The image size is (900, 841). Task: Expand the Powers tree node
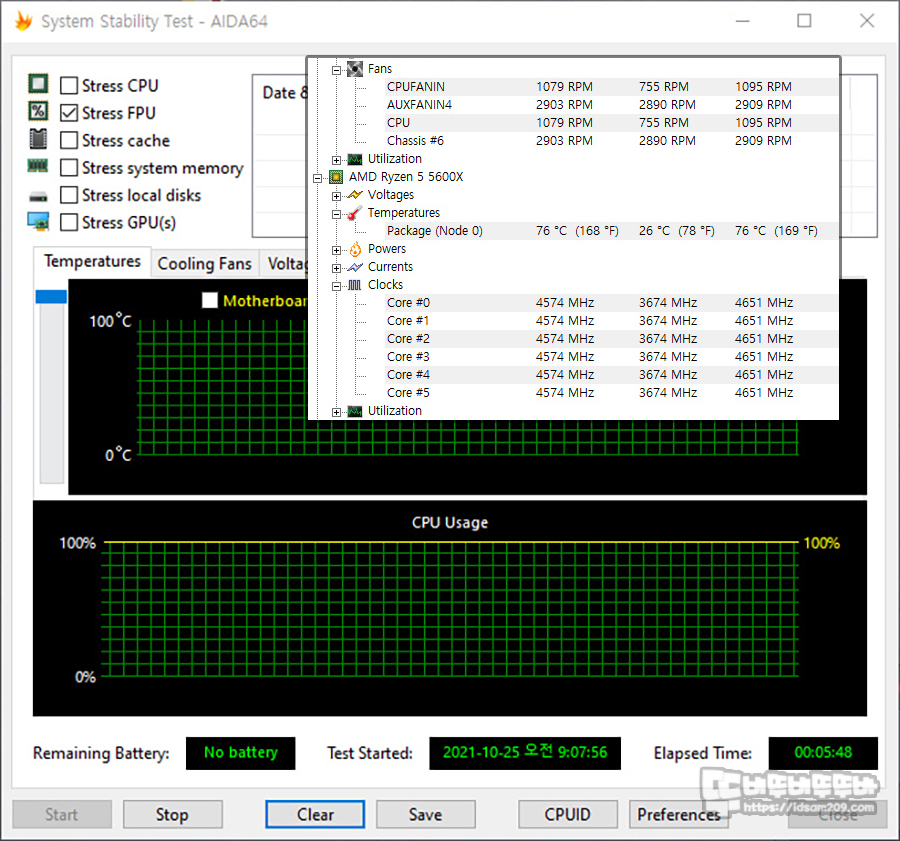[x=336, y=250]
